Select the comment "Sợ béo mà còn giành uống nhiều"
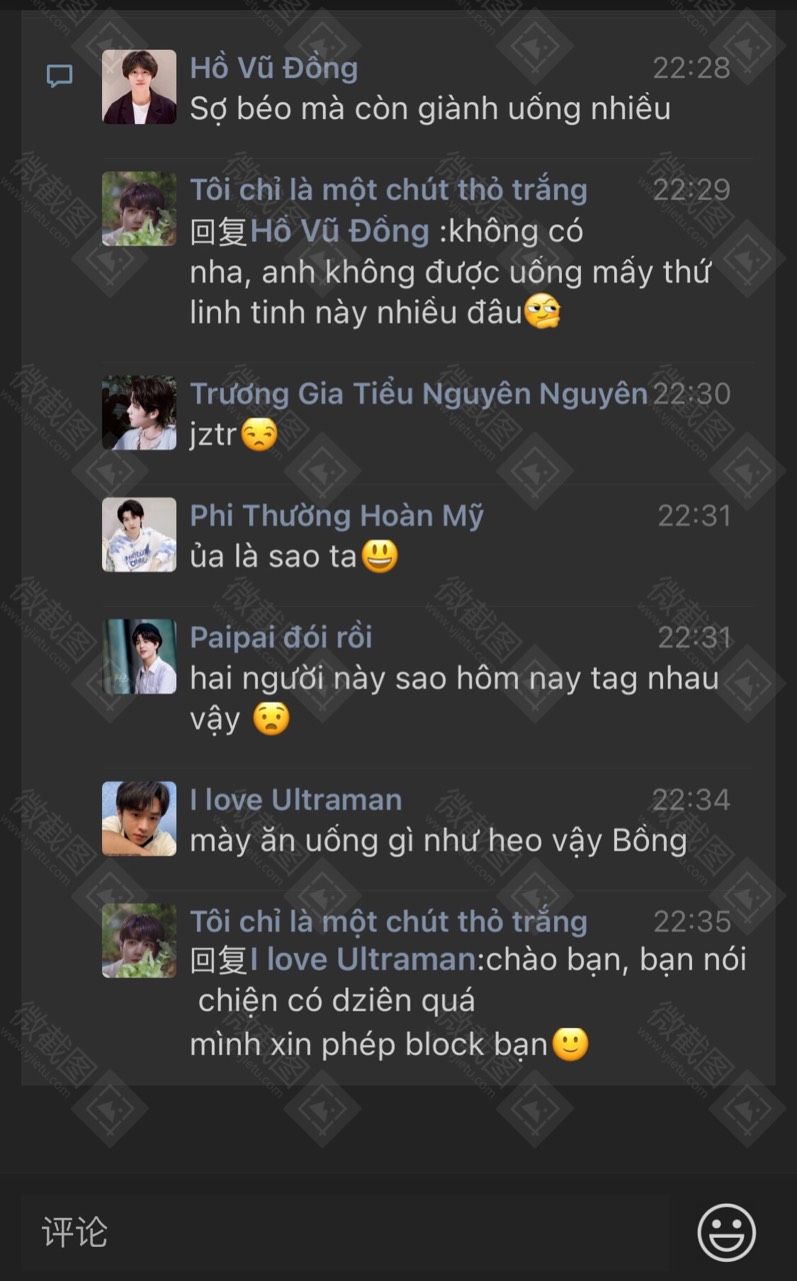This screenshot has height=1281, width=797. coord(430,108)
